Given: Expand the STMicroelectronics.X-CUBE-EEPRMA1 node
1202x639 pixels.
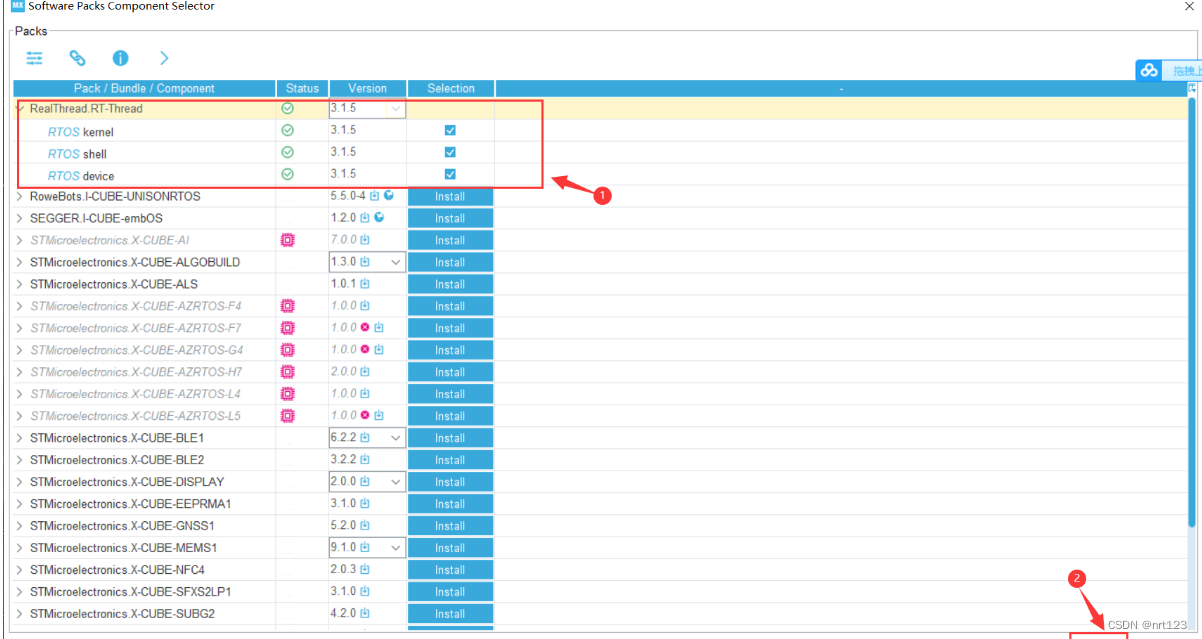Looking at the screenshot, I should pos(19,504).
